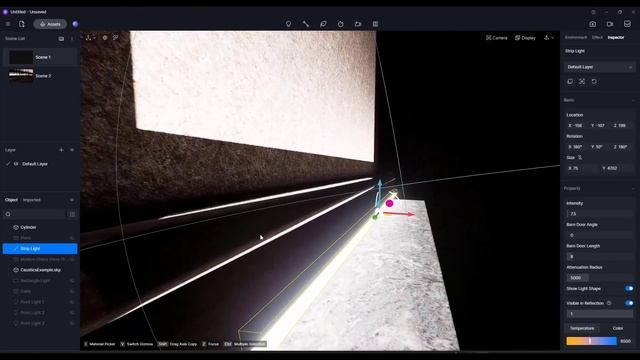Click the Temperature button
This screenshot has height=360, width=640.
[582, 328]
